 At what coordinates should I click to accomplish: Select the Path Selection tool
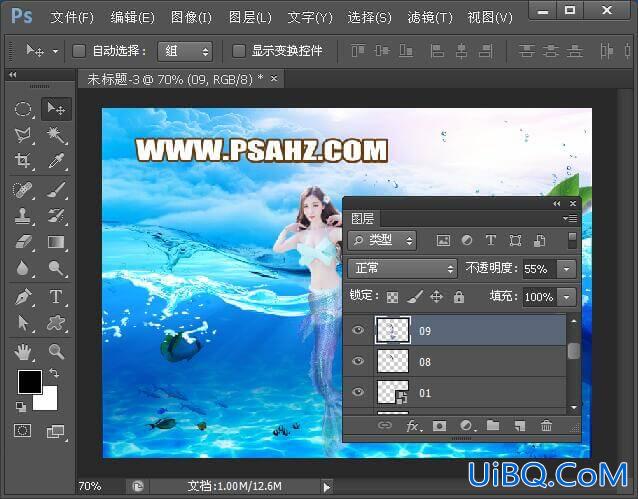[23, 323]
